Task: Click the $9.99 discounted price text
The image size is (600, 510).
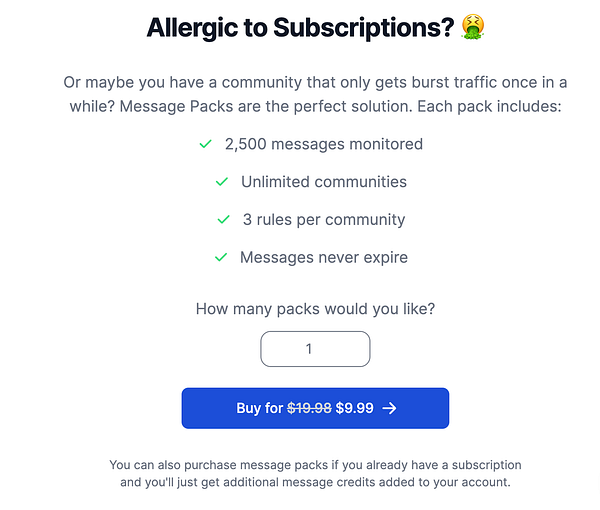Action: [x=354, y=408]
